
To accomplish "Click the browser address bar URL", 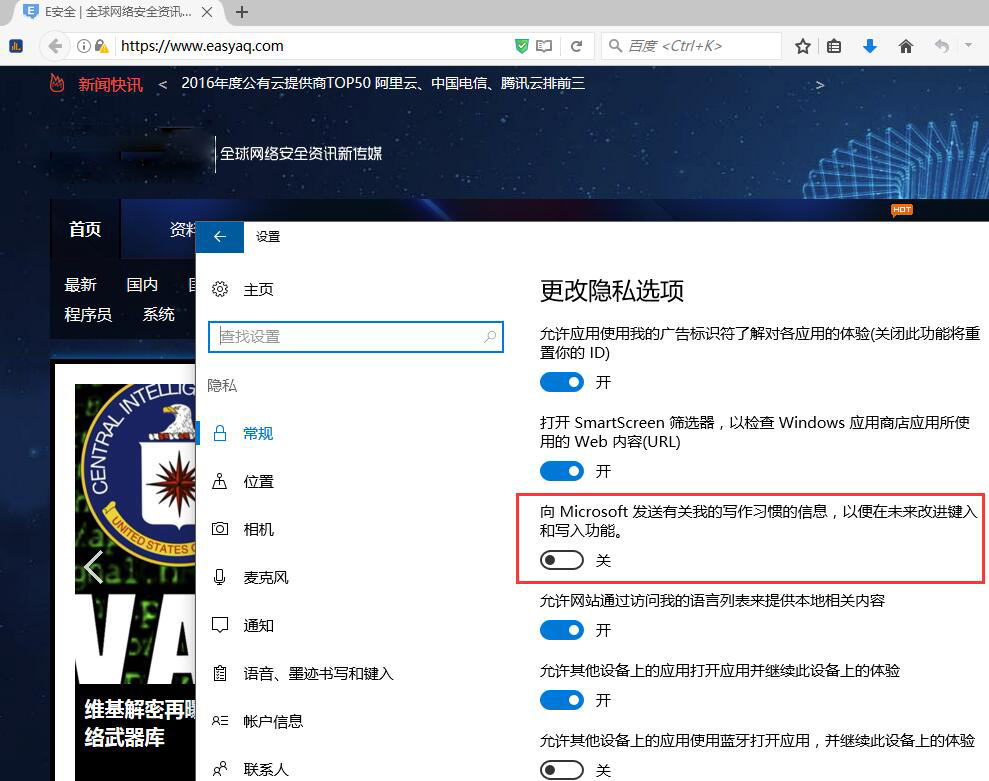I will click(x=202, y=46).
